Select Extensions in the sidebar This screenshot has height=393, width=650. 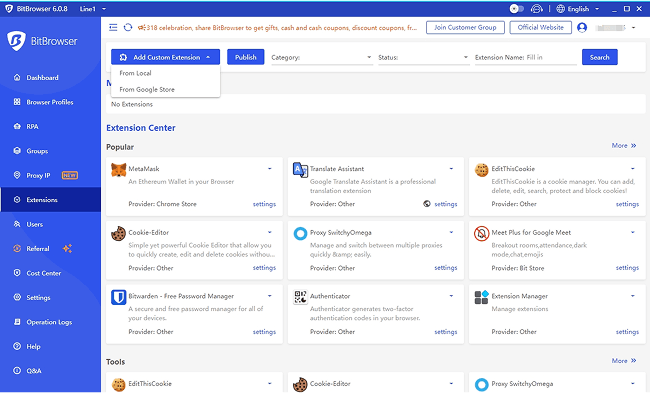[x=50, y=200]
